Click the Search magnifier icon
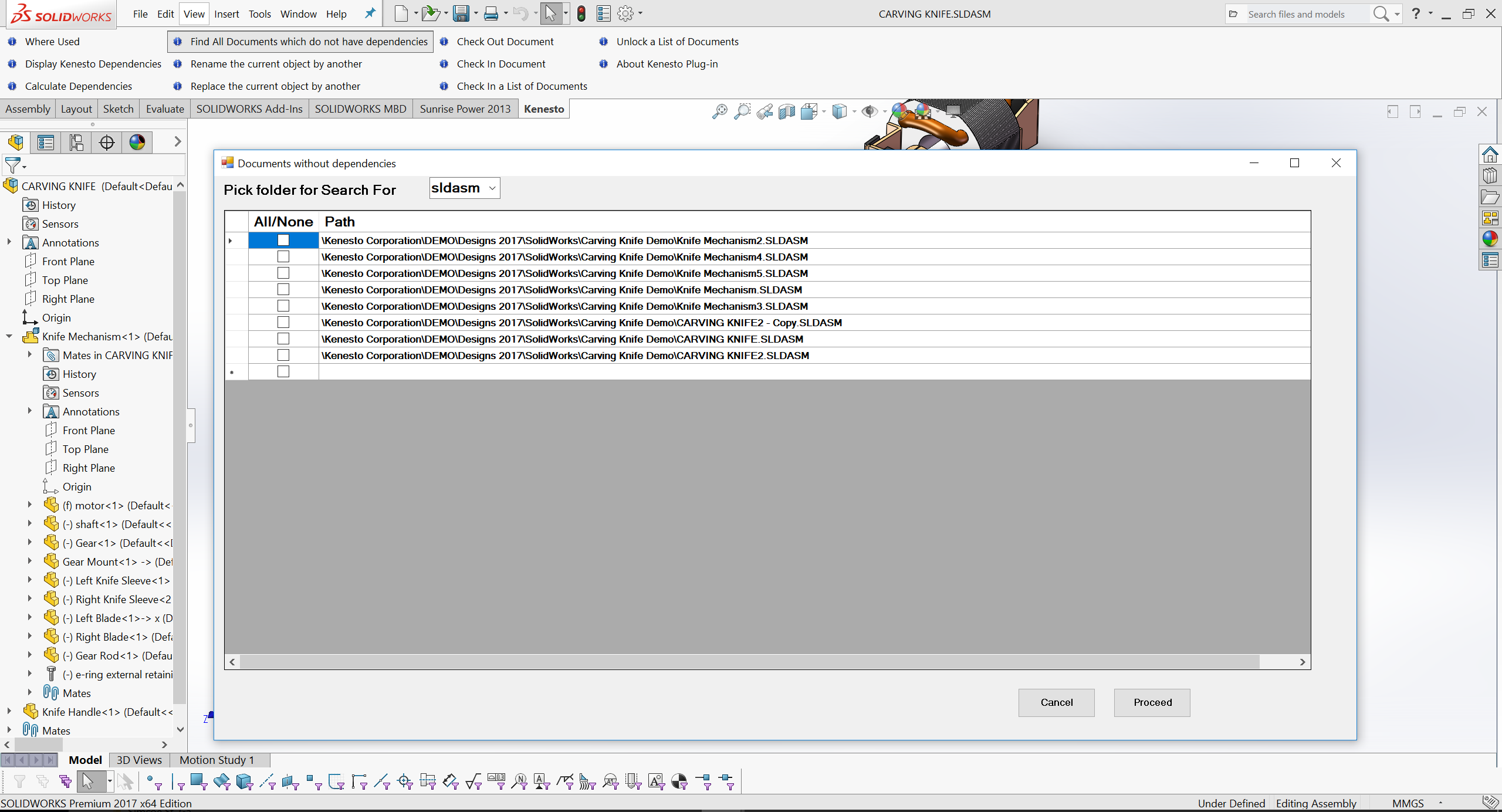Image resolution: width=1502 pixels, height=812 pixels. coord(1381,13)
